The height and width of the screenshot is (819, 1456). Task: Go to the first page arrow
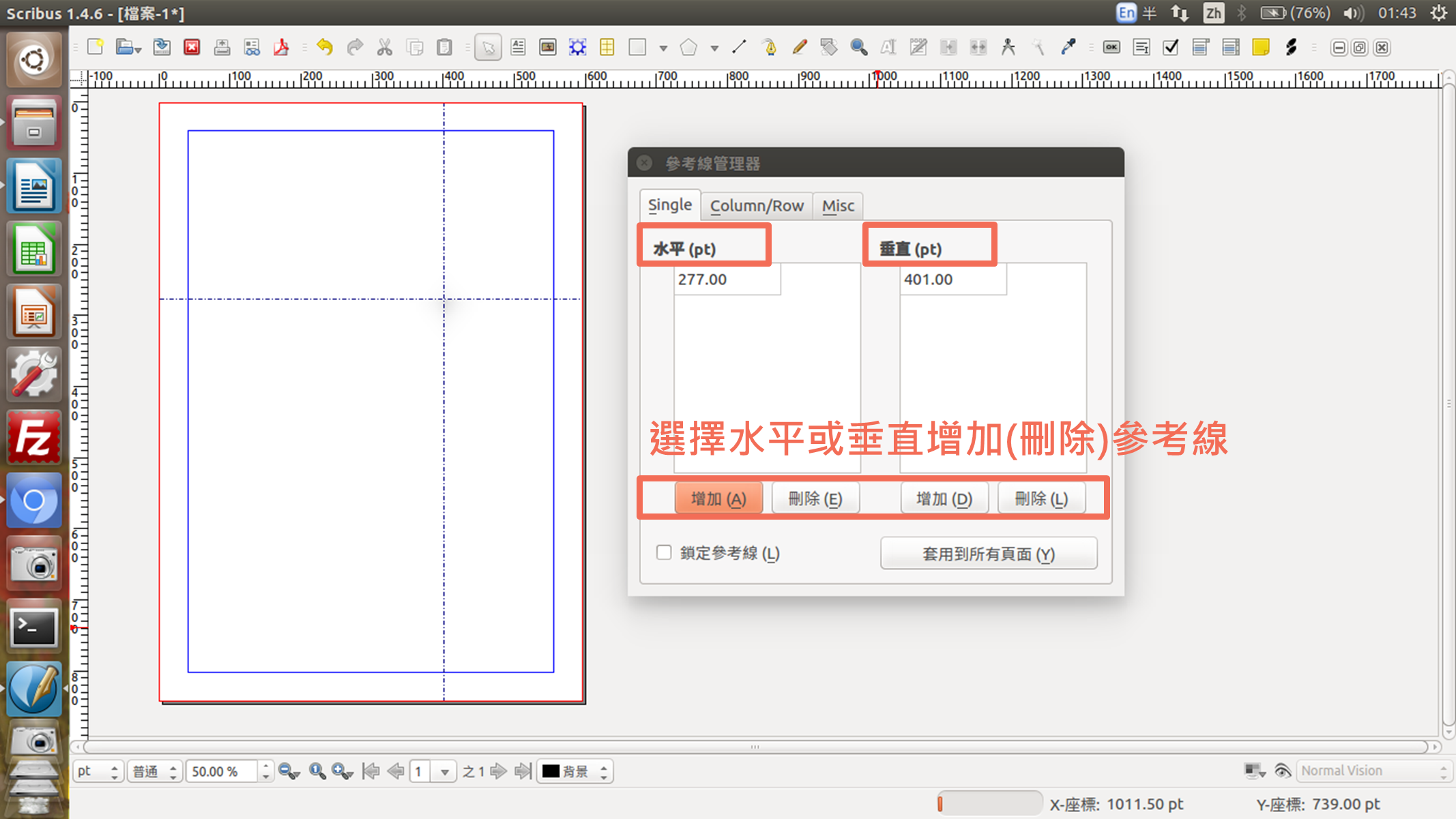370,771
